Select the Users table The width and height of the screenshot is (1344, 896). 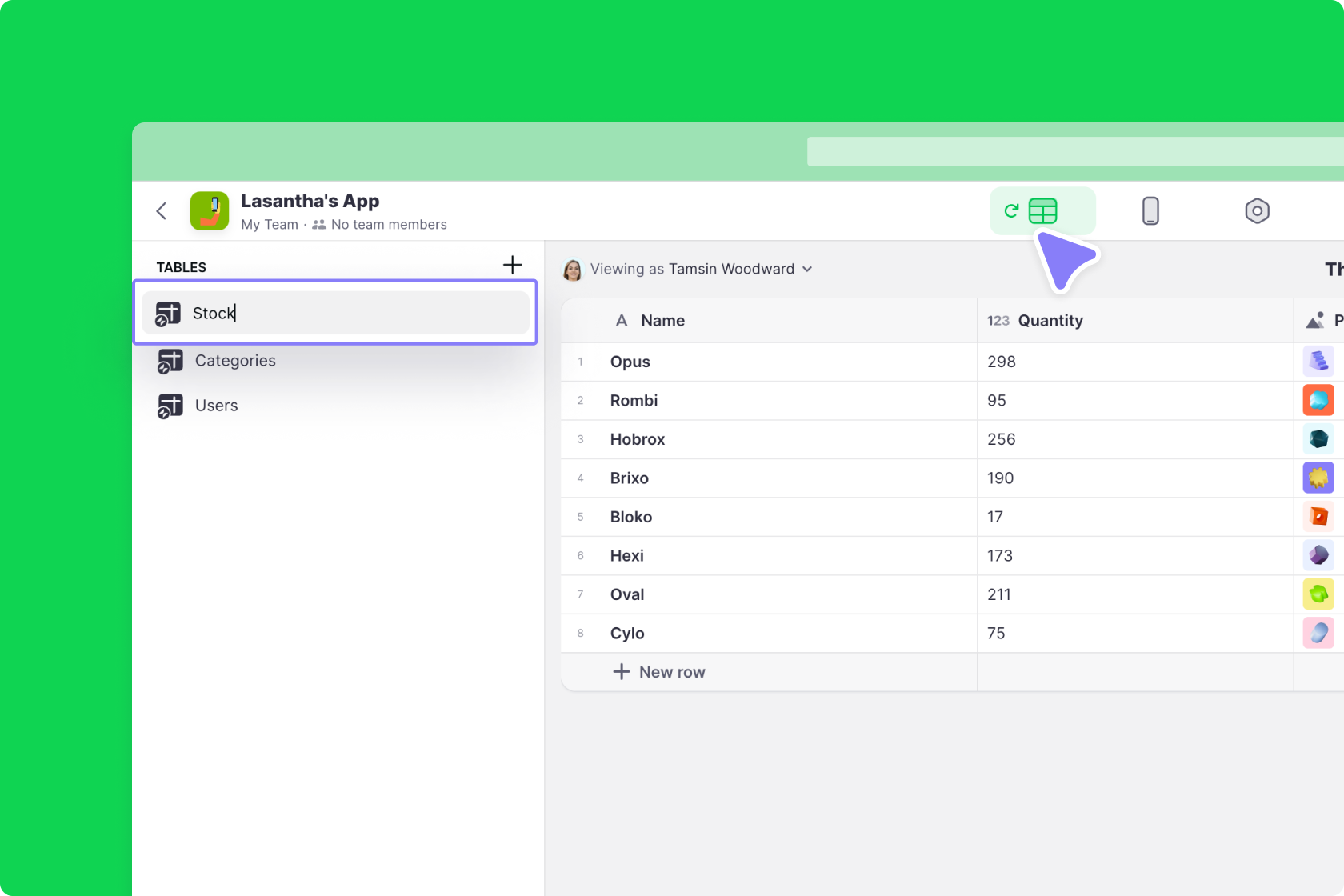point(216,406)
